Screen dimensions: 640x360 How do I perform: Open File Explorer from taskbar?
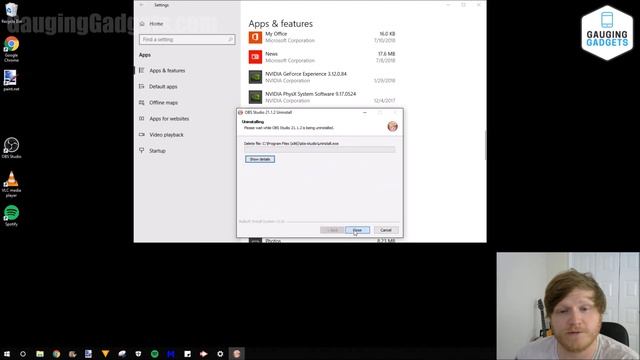[40, 354]
